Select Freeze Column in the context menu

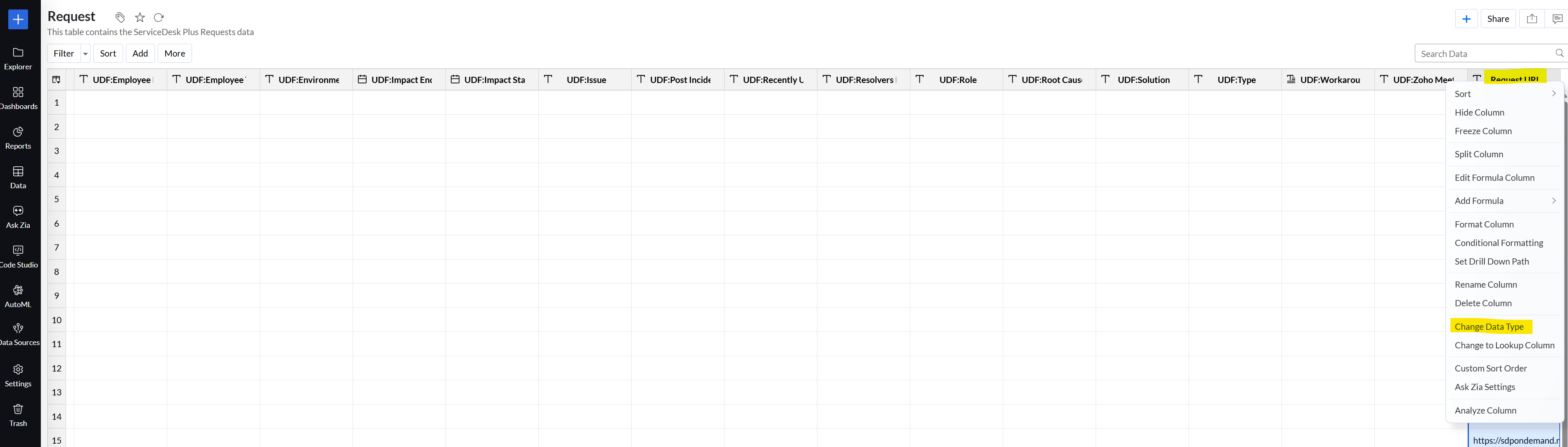coord(1483,131)
